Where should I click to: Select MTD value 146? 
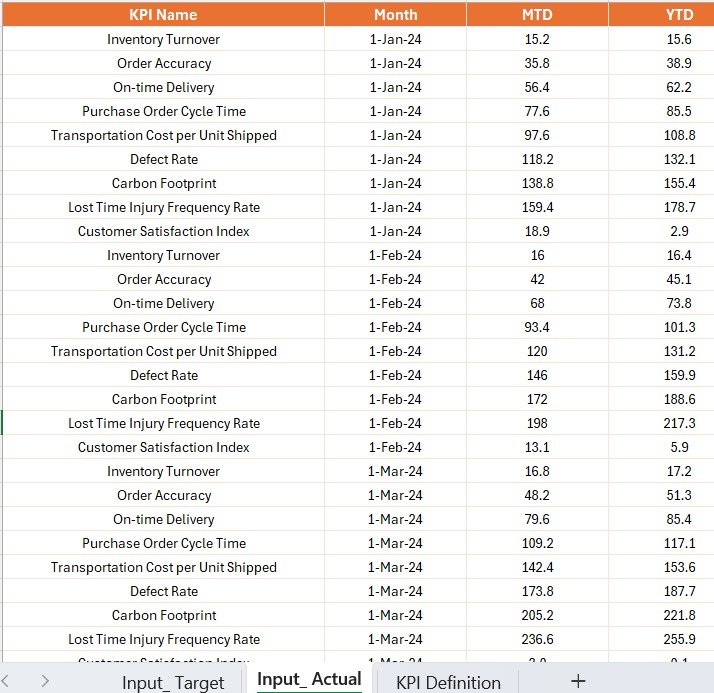[537, 375]
